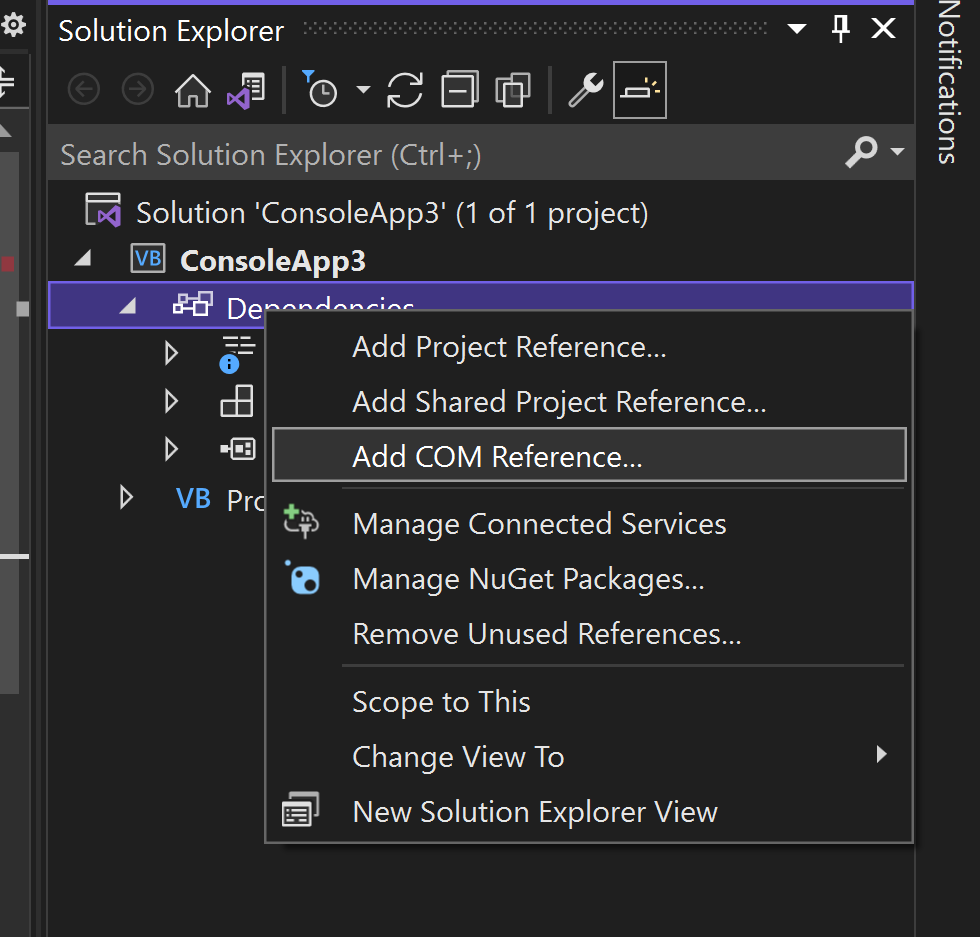Viewport: 980px width, 937px height.
Task: Open the Pending Changes Filter dropdown arrow
Action: click(363, 89)
